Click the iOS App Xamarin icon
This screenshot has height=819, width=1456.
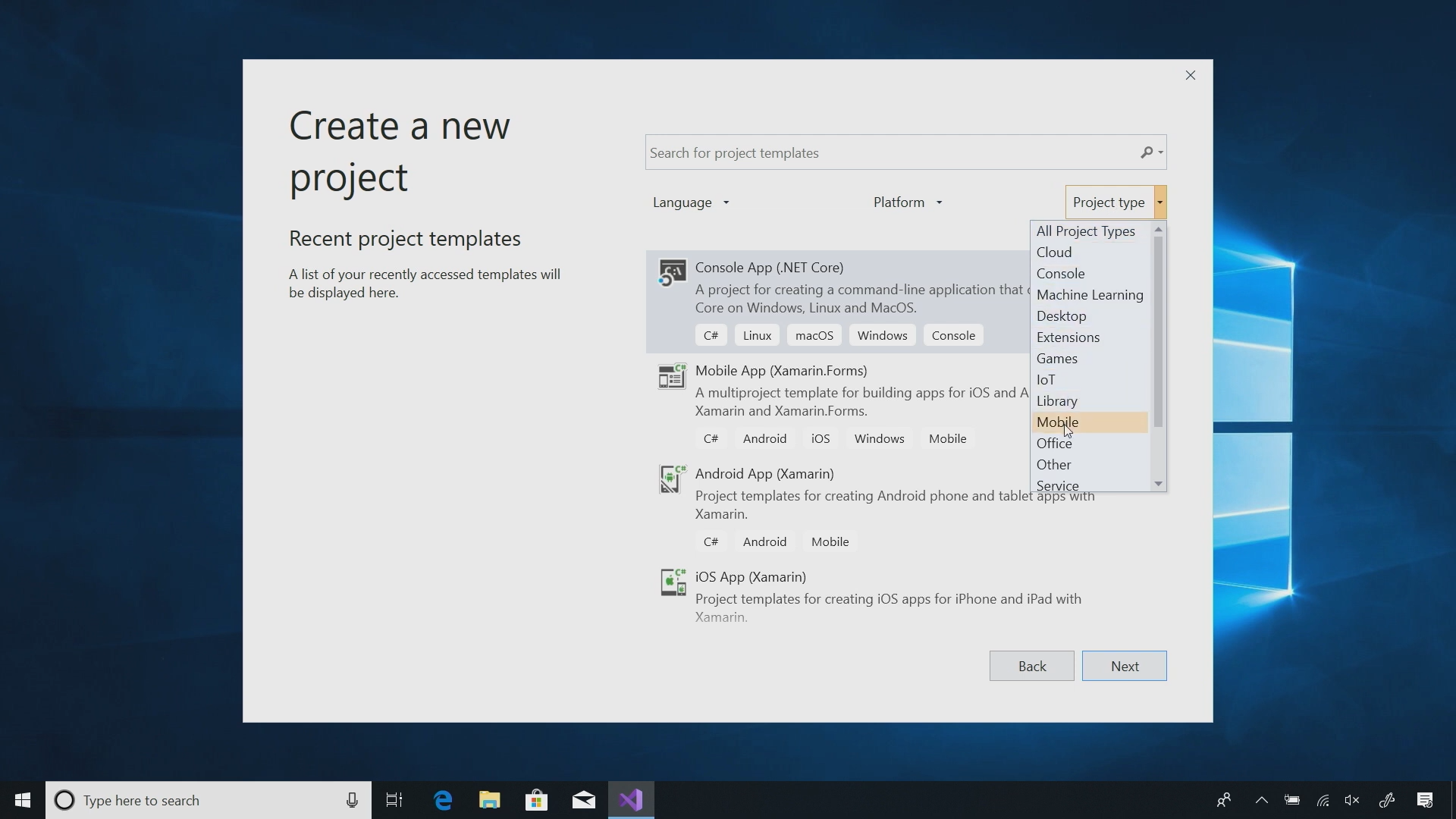point(672,582)
